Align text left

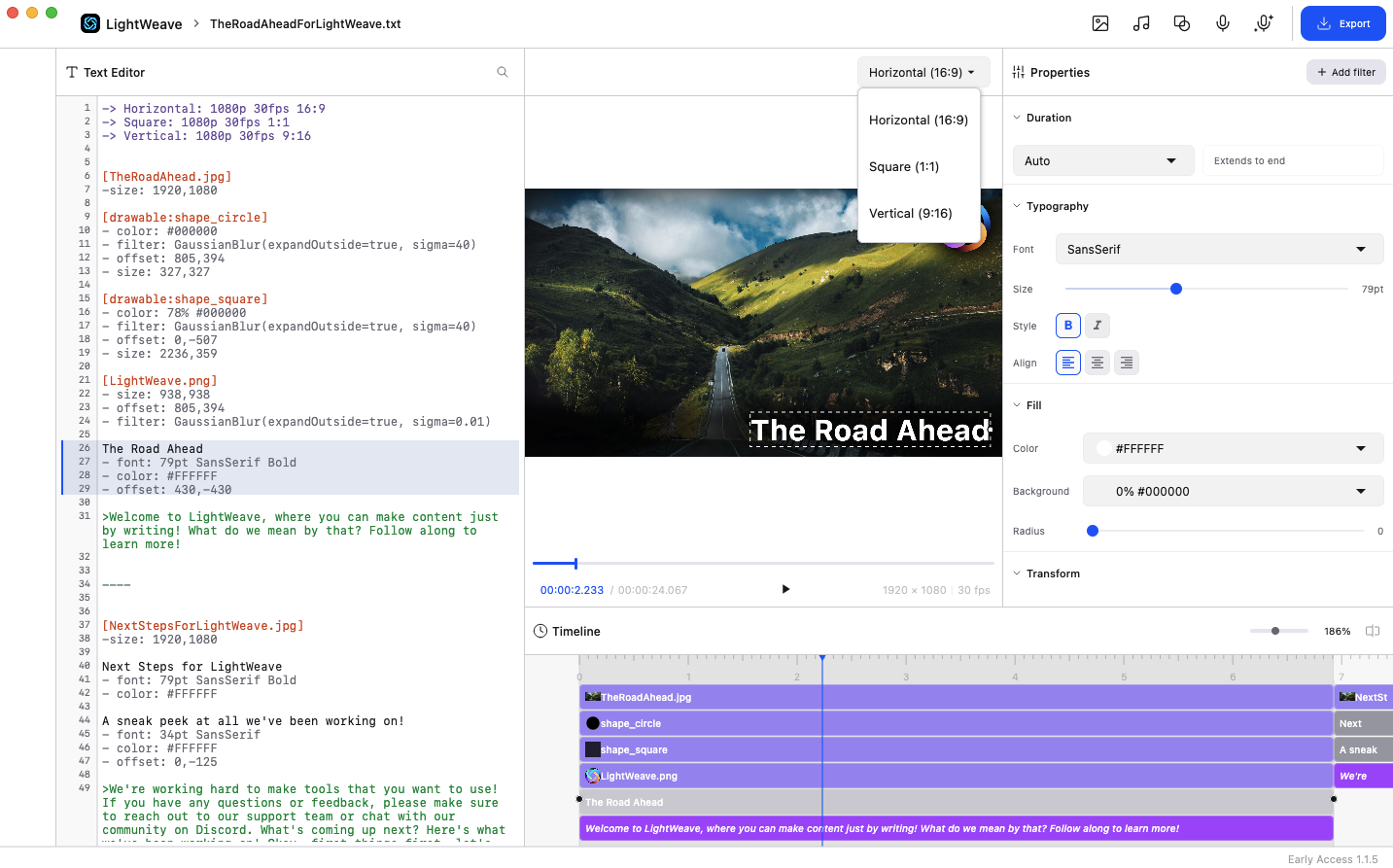(1068, 363)
